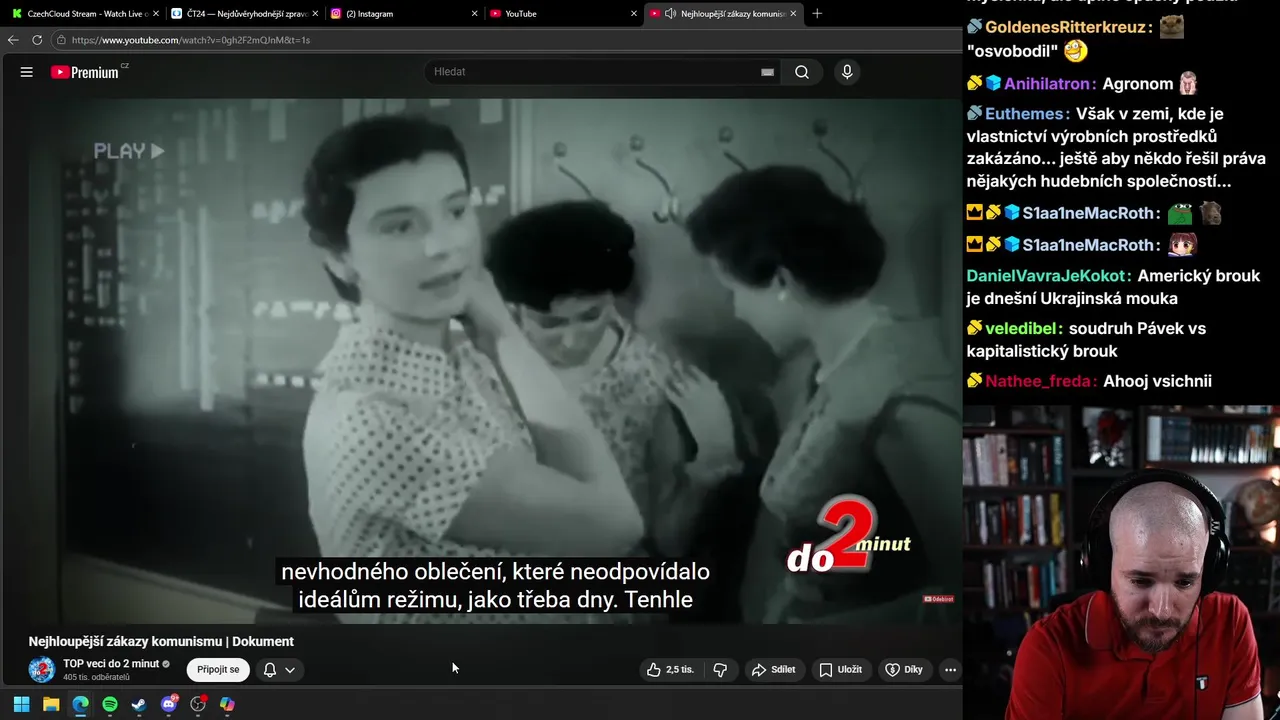The height and width of the screenshot is (720, 1280).
Task: Open the on-screen keyboard icon in search box
Action: [x=767, y=72]
